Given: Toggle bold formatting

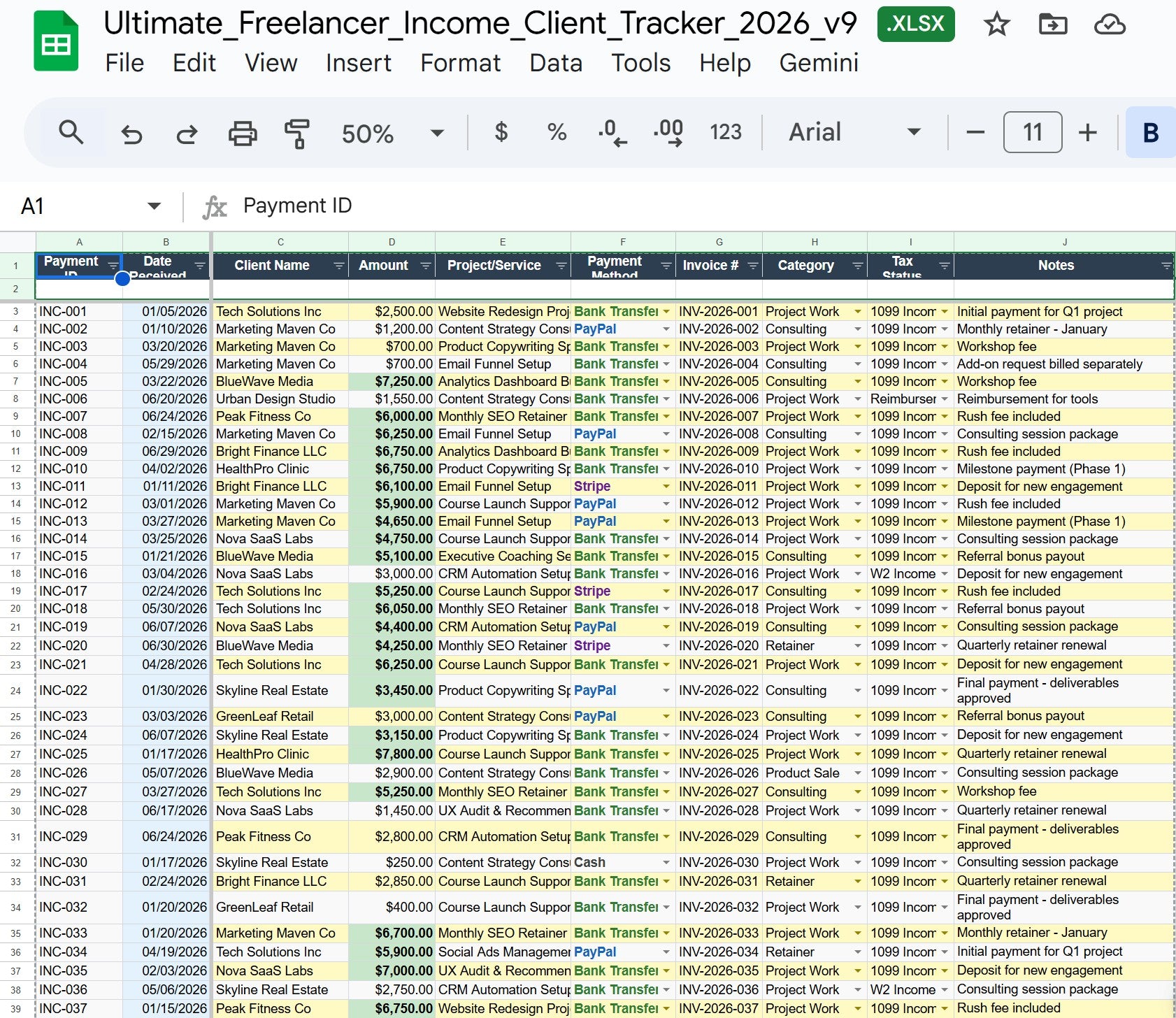Looking at the screenshot, I should tap(1150, 133).
